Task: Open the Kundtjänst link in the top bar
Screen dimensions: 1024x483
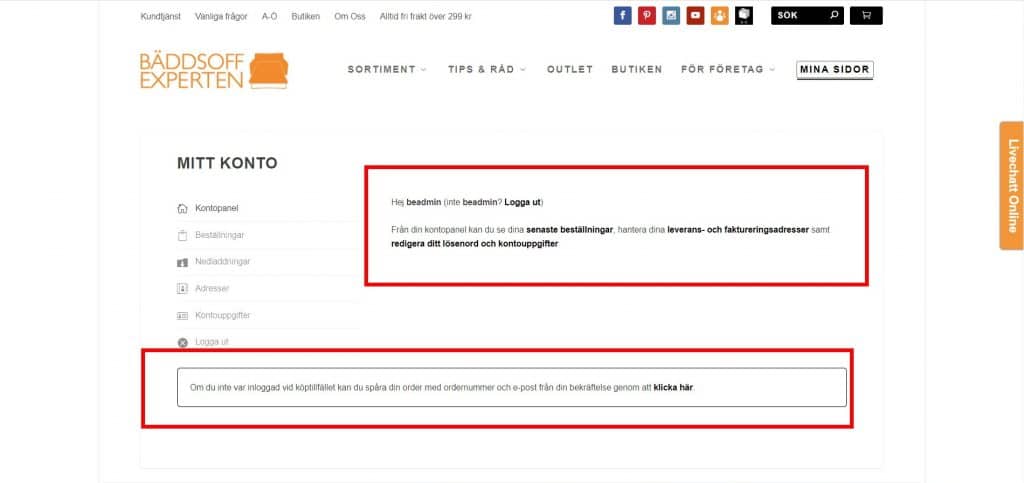Action: (161, 16)
